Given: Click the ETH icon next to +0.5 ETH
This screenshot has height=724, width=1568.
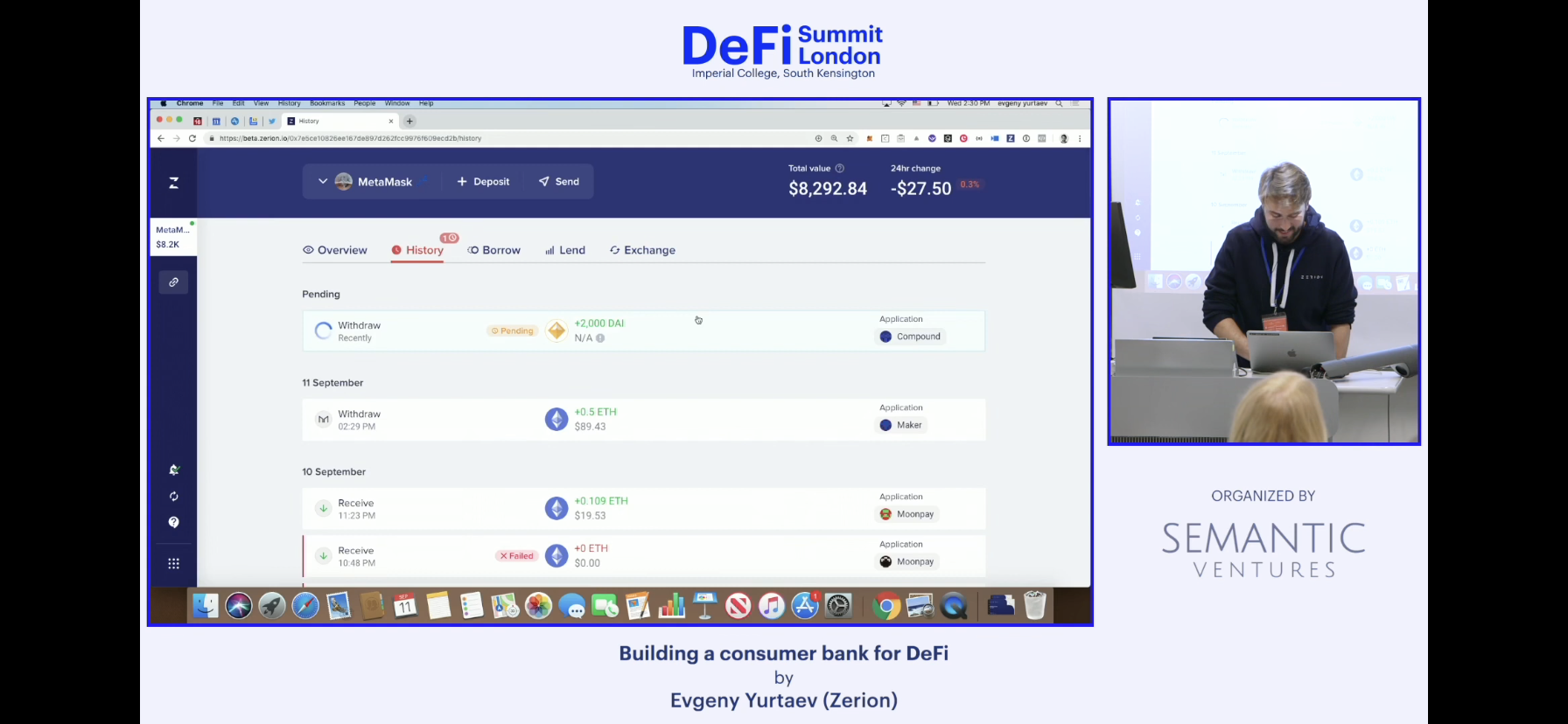Looking at the screenshot, I should coord(556,419).
